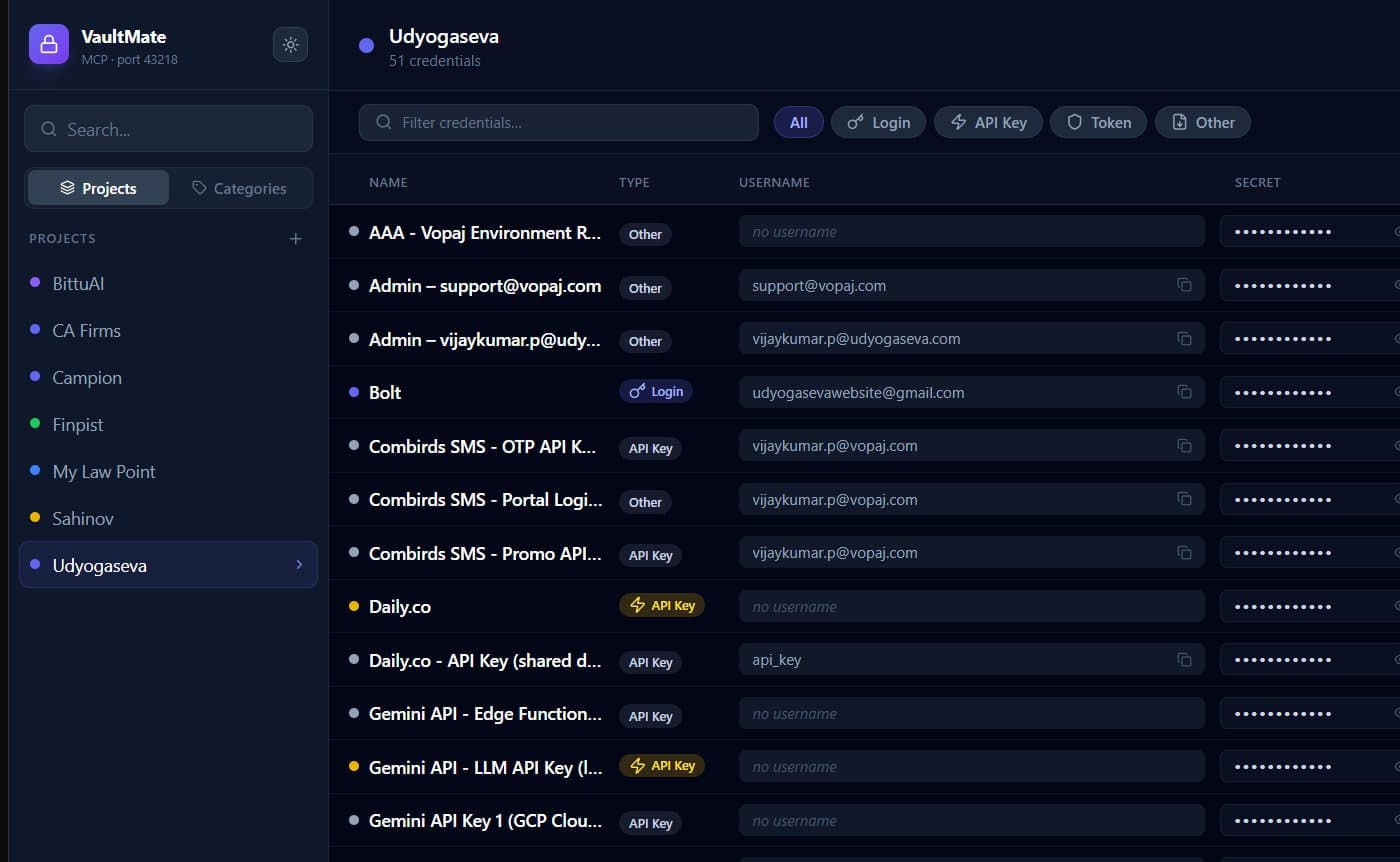The width and height of the screenshot is (1400, 862).
Task: Filter credentials by Login type
Action: click(878, 122)
